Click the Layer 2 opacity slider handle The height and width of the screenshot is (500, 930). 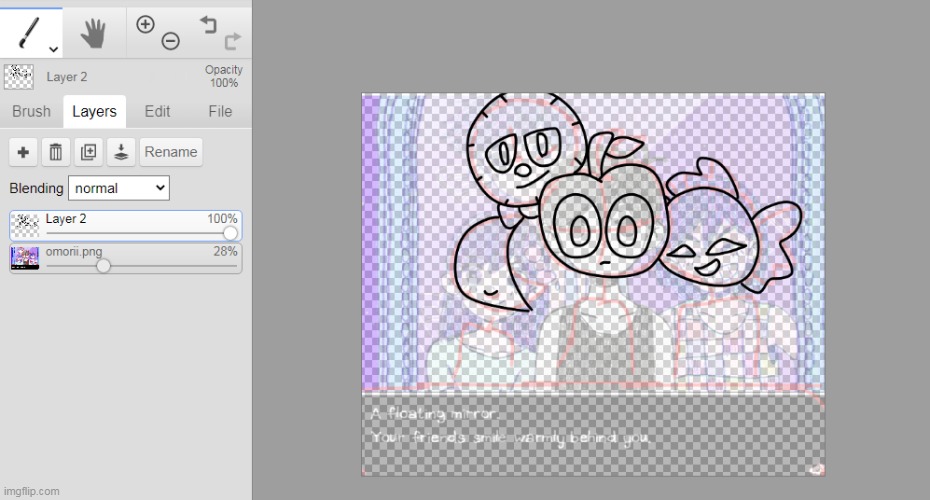pyautogui.click(x=230, y=233)
